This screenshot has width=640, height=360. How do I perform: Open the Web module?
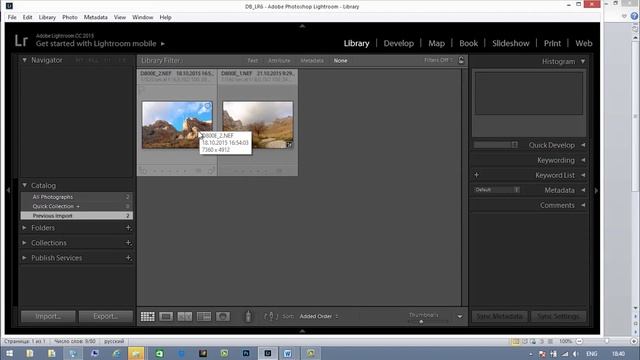coord(584,43)
